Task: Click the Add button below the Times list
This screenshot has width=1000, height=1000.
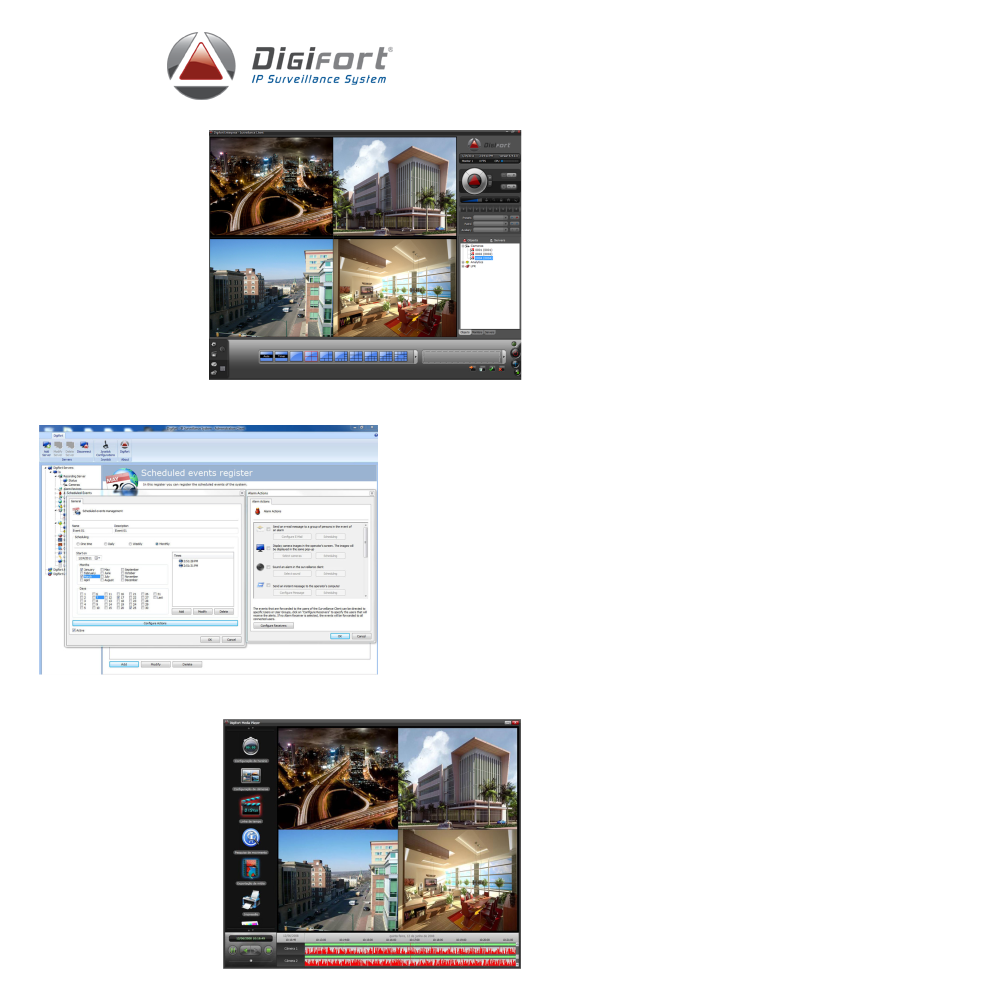Action: point(181,612)
